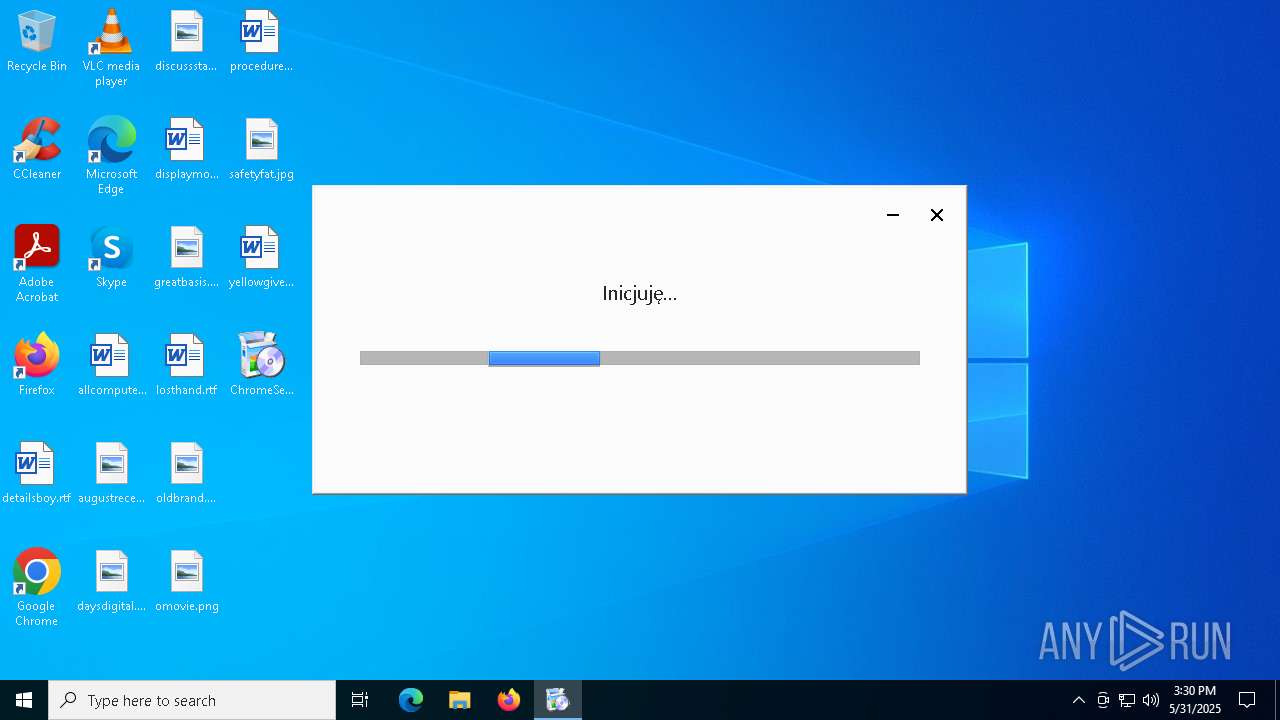The height and width of the screenshot is (720, 1280).
Task: Launch Firefox desktop shortcut
Action: coord(37,366)
